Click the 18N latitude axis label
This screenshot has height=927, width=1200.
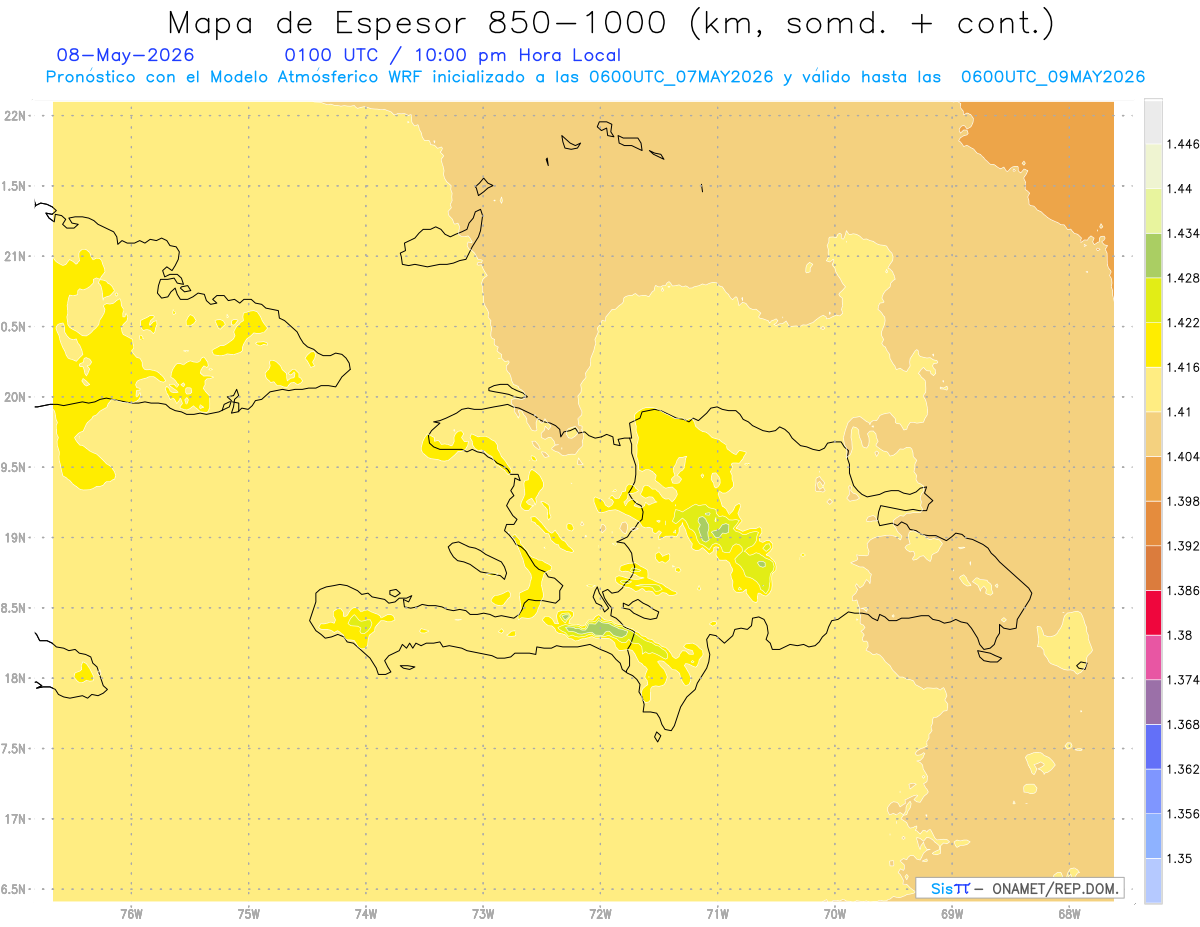pos(14,678)
